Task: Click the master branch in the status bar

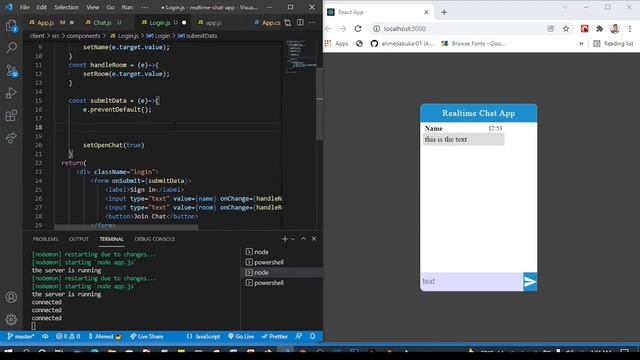Action: tap(20, 336)
